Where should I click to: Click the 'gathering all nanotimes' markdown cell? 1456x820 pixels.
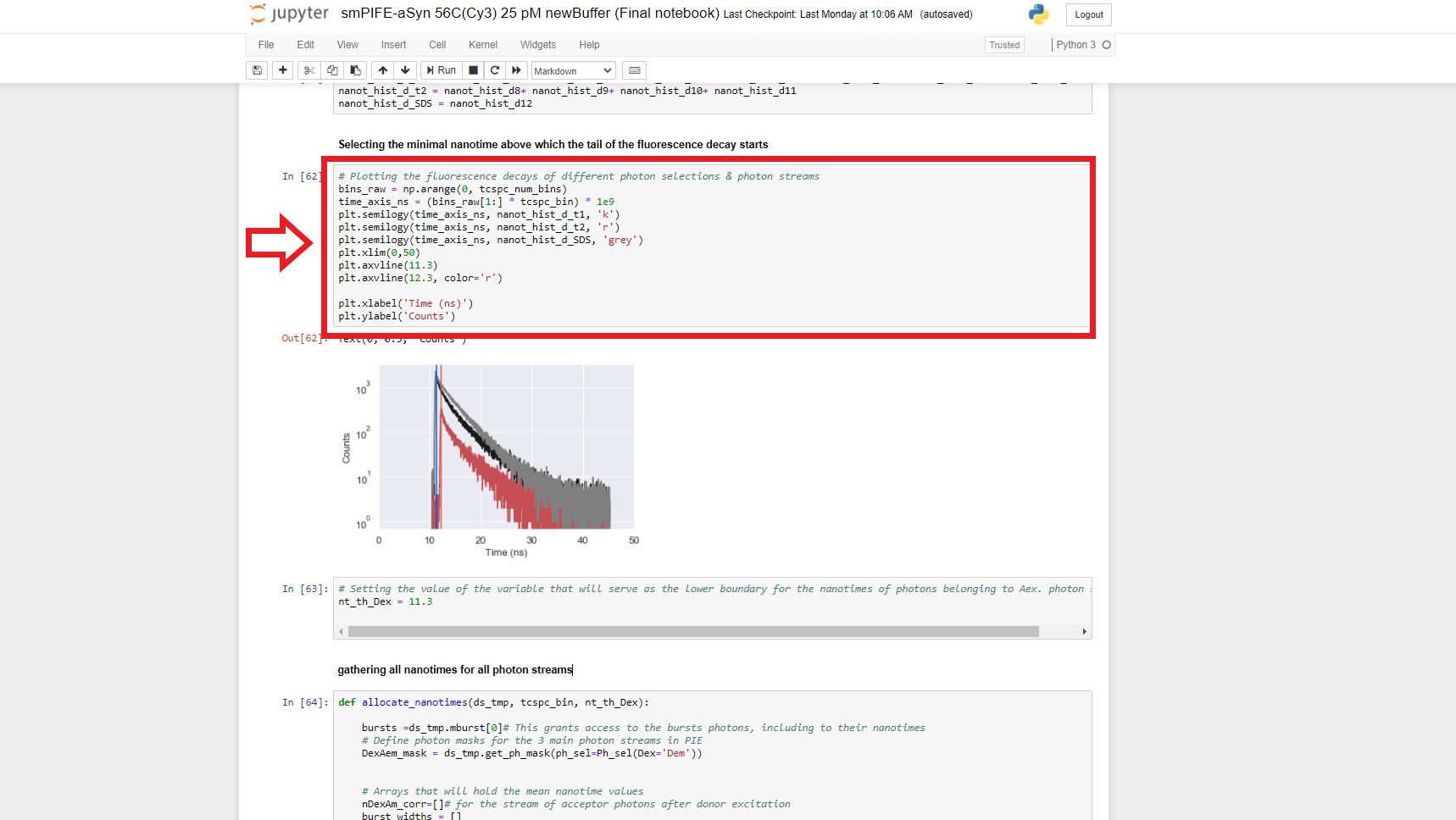point(455,670)
